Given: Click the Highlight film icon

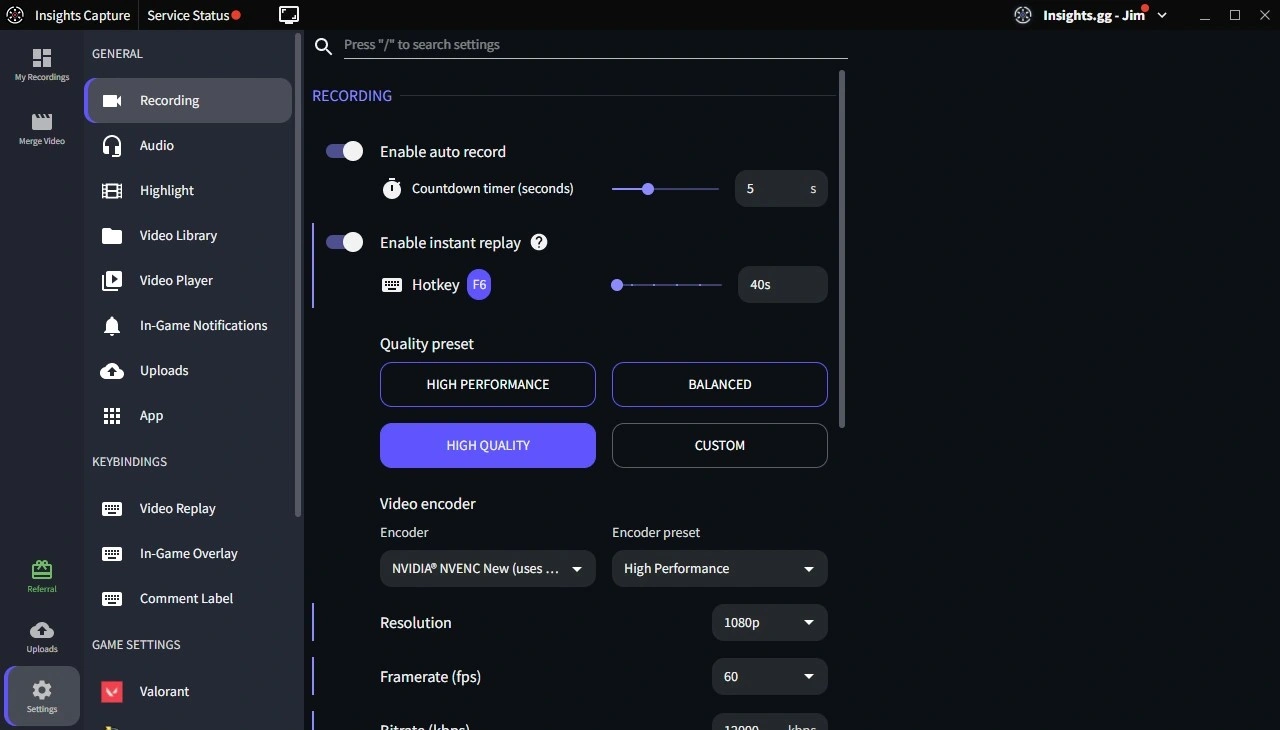Looking at the screenshot, I should (x=111, y=190).
